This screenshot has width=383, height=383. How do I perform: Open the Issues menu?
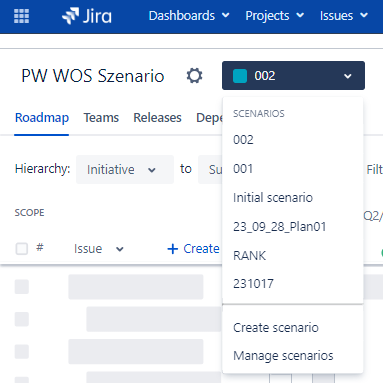[344, 16]
